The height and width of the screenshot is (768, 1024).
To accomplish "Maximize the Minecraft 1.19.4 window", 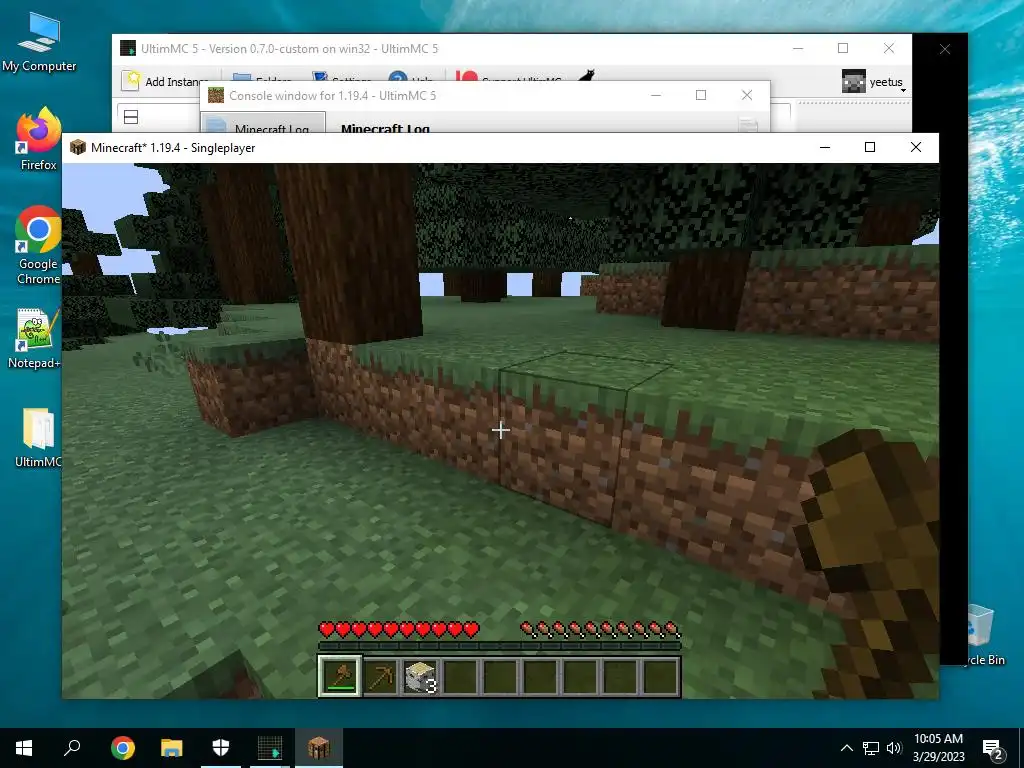I will (870, 148).
